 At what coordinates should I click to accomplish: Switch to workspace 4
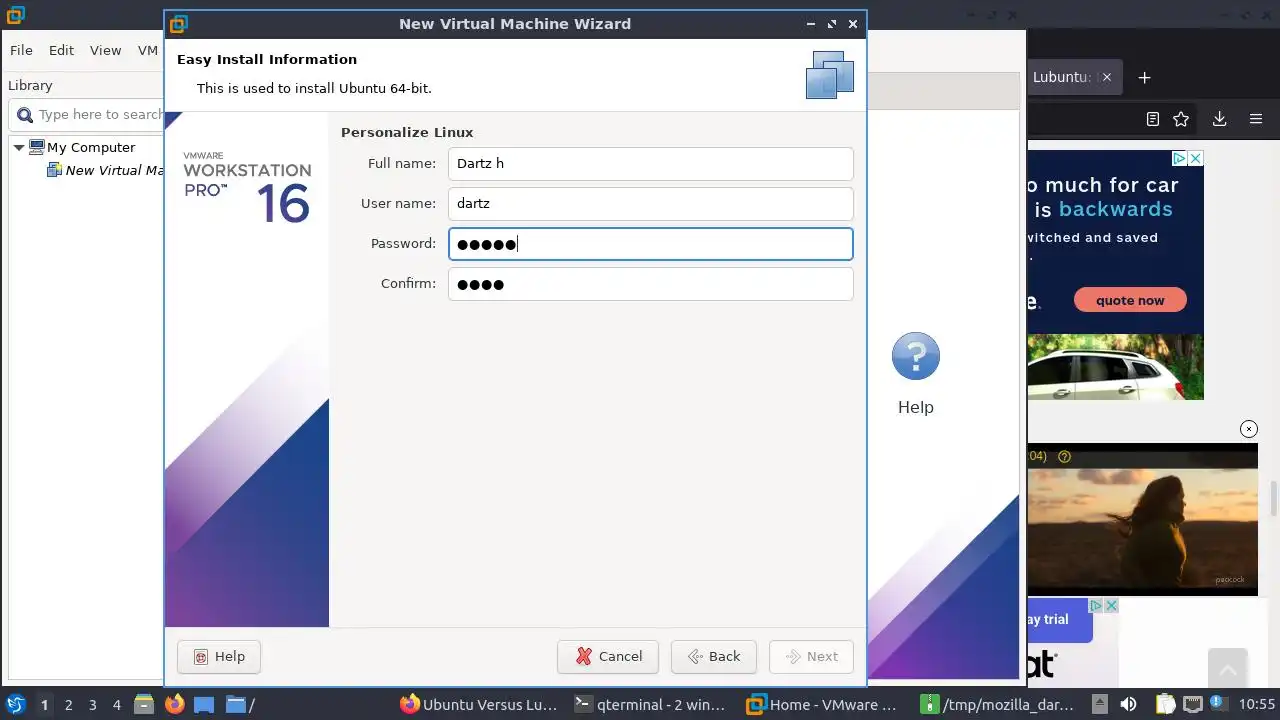[116, 705]
